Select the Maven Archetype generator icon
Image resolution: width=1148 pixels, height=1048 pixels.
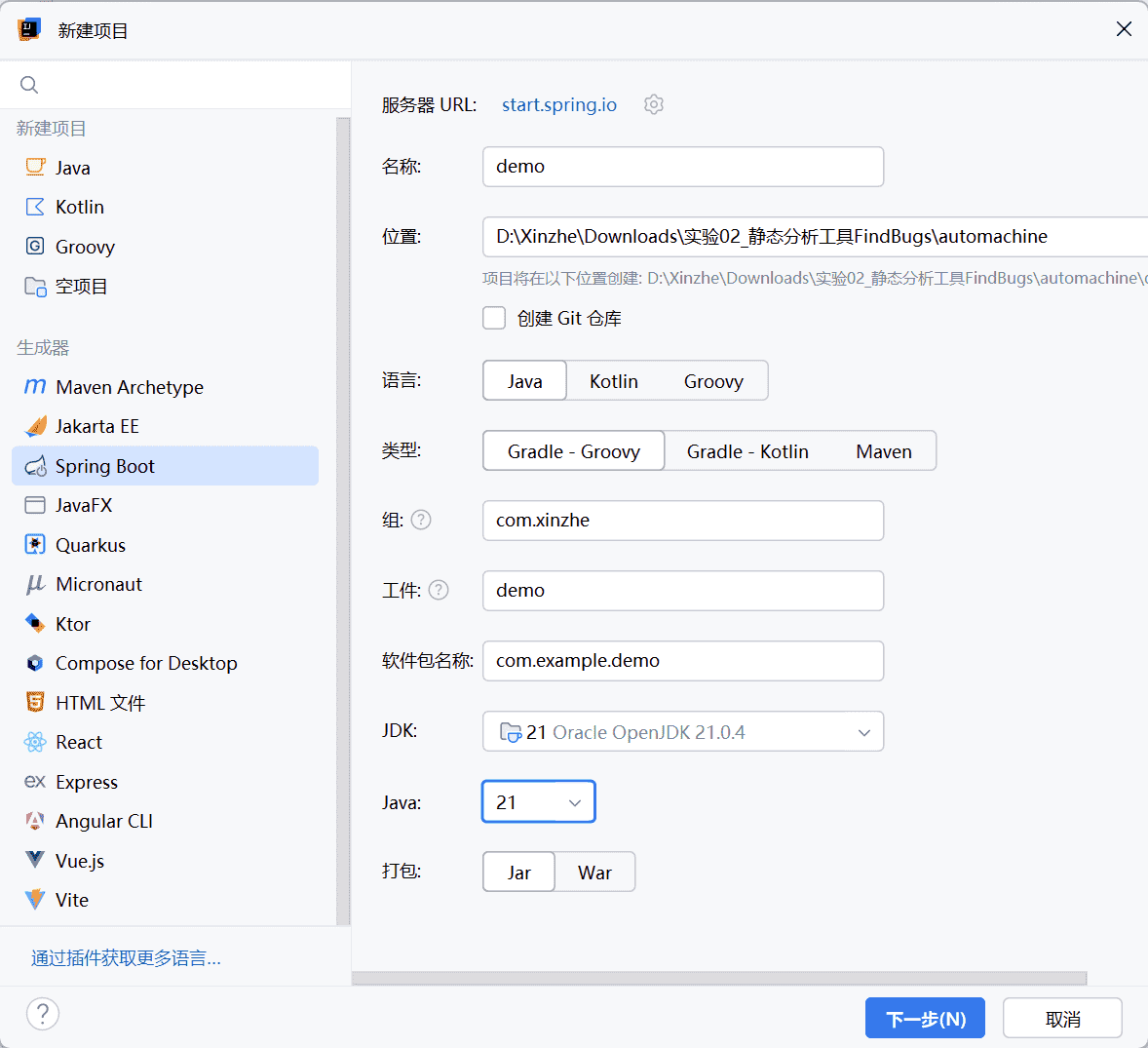coord(35,387)
